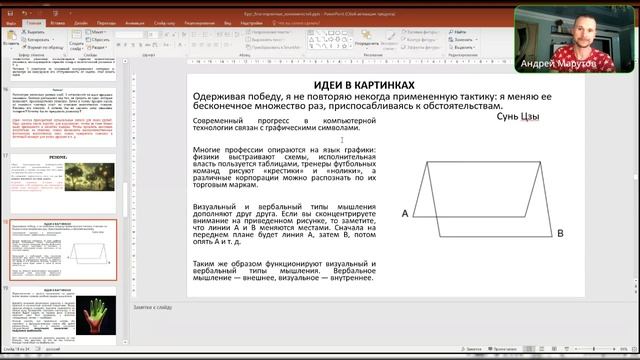Toggle italic formatting in font group
The width and height of the screenshot is (640, 360).
[x=126, y=44]
